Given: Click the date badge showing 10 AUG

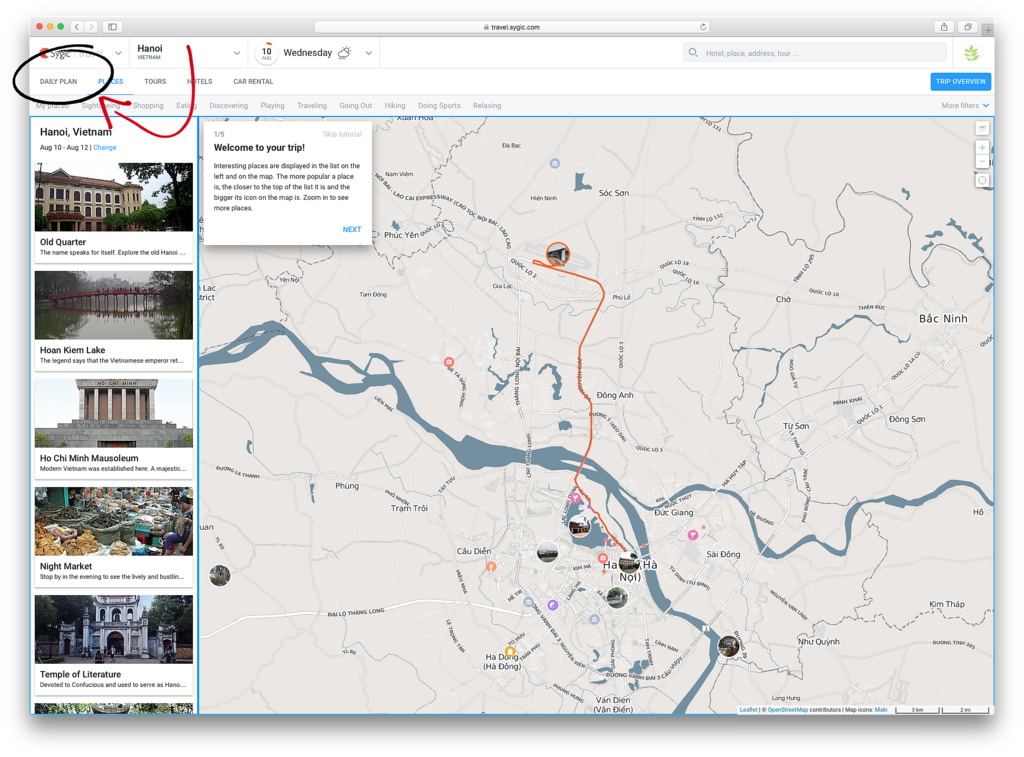Looking at the screenshot, I should point(266,53).
